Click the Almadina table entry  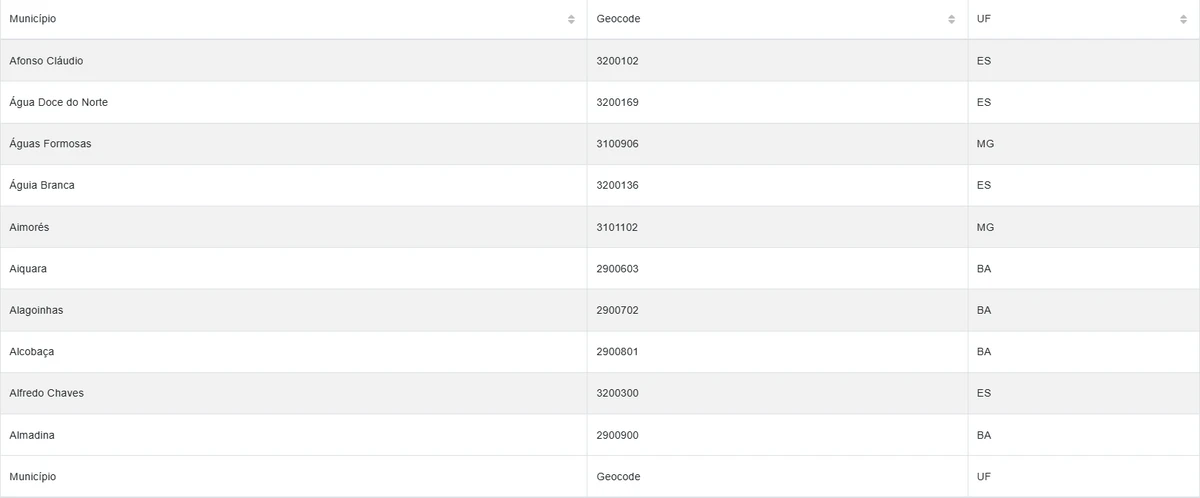tap(32, 435)
